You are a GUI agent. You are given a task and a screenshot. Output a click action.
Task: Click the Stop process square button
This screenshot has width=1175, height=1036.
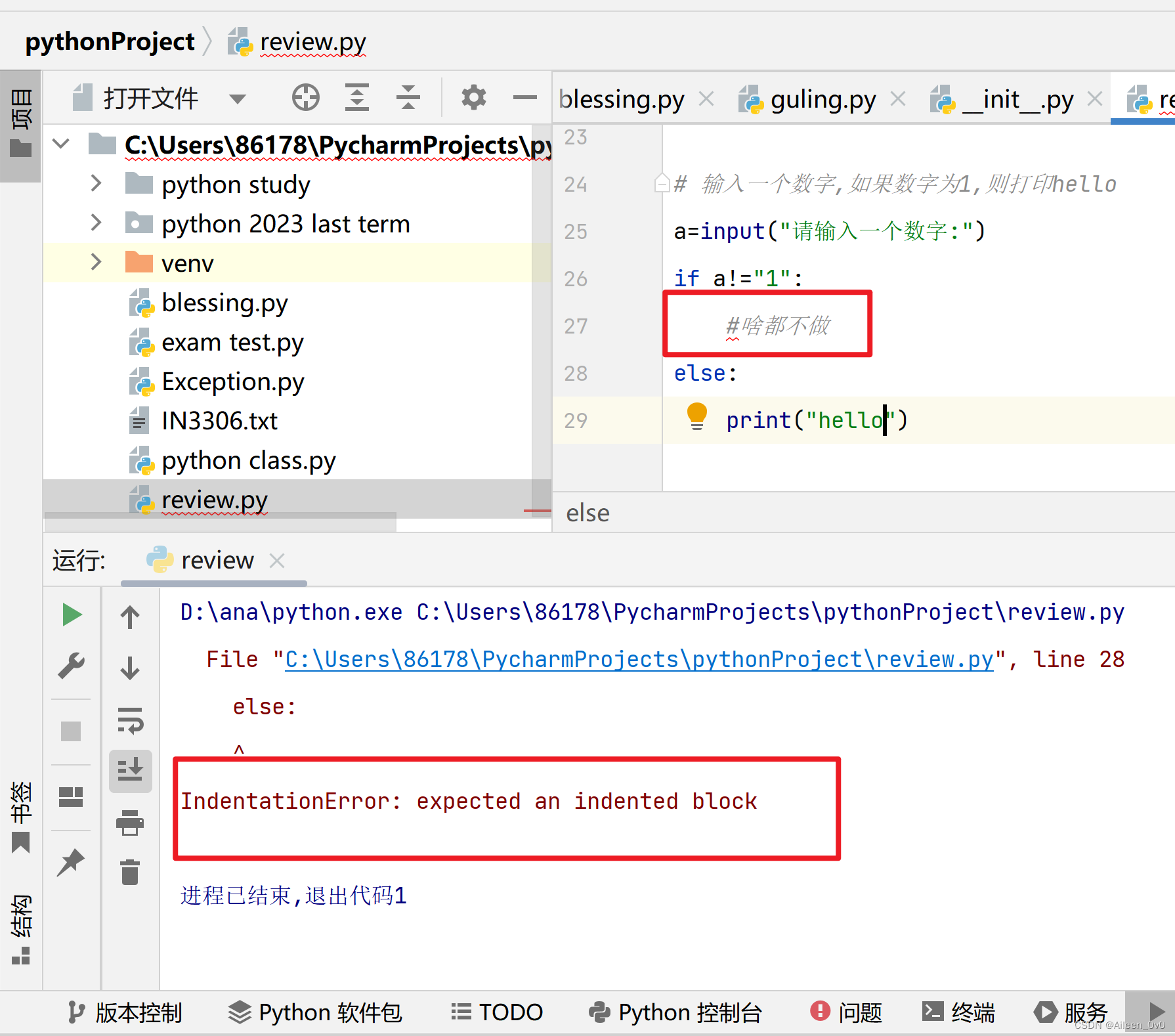coord(71,731)
